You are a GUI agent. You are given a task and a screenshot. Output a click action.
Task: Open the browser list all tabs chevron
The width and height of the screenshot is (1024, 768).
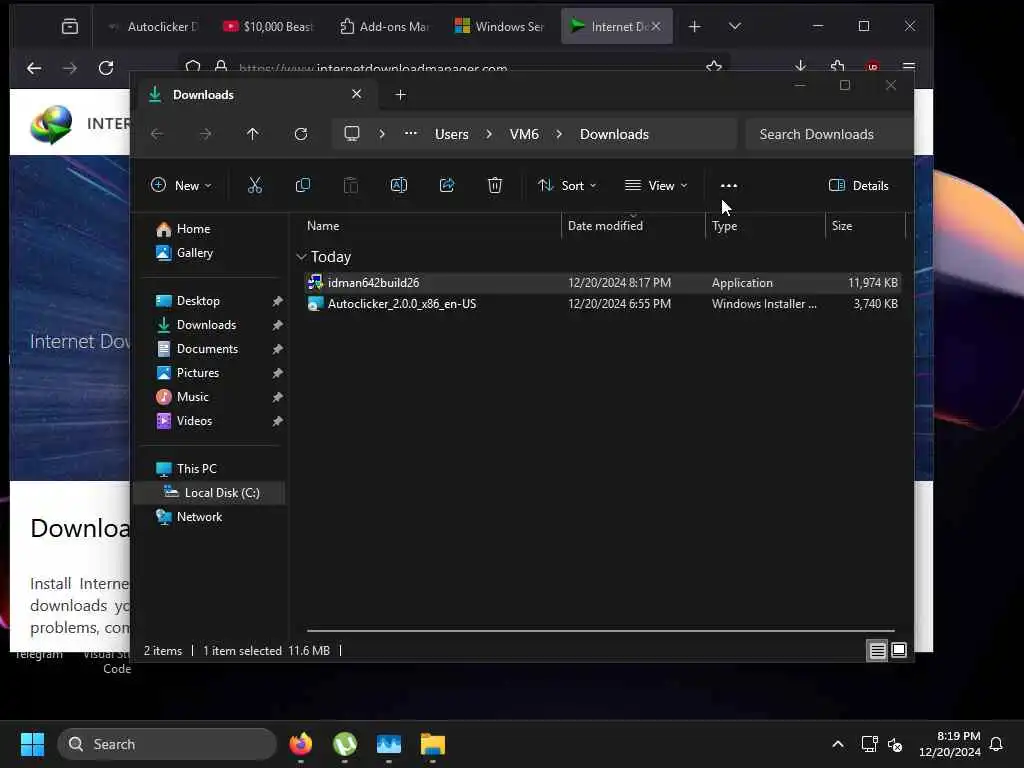coord(735,26)
